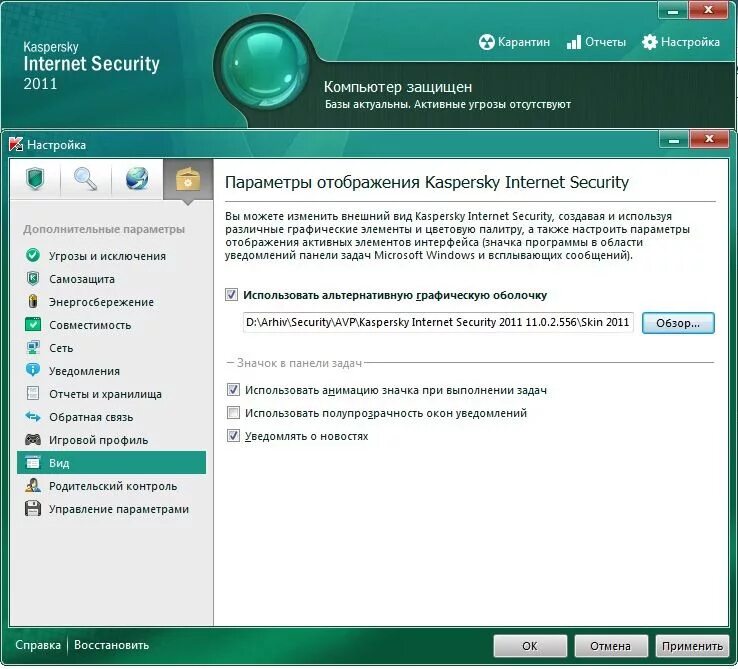Minimize the main Kaspersky window
The width and height of the screenshot is (738, 669).
pyautogui.click(x=673, y=10)
